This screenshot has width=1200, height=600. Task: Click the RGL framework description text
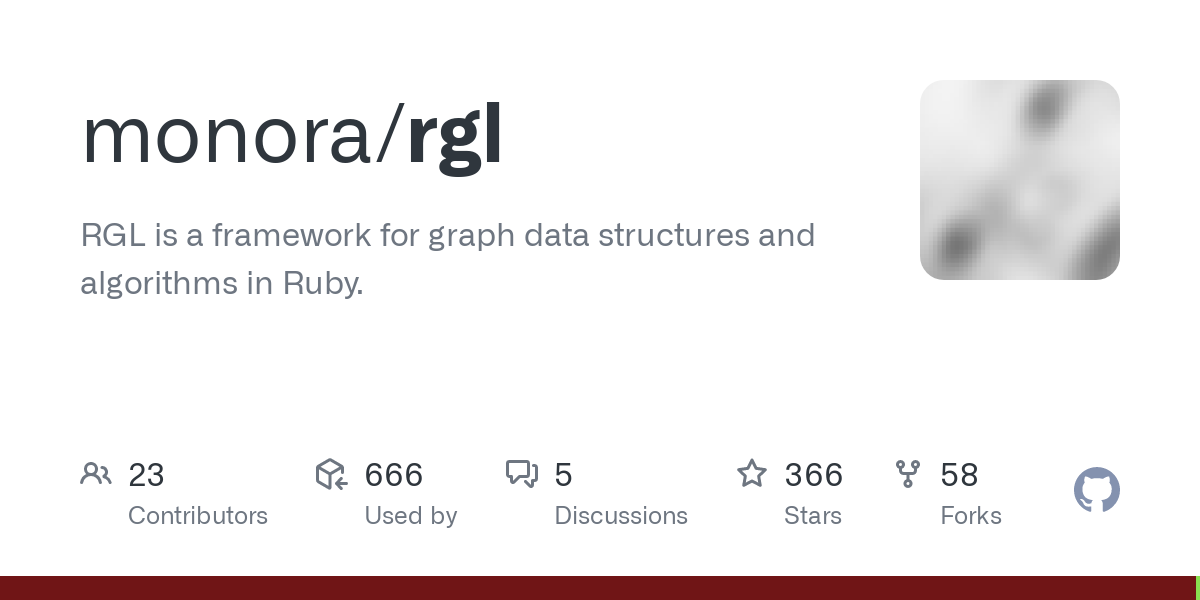(x=448, y=260)
